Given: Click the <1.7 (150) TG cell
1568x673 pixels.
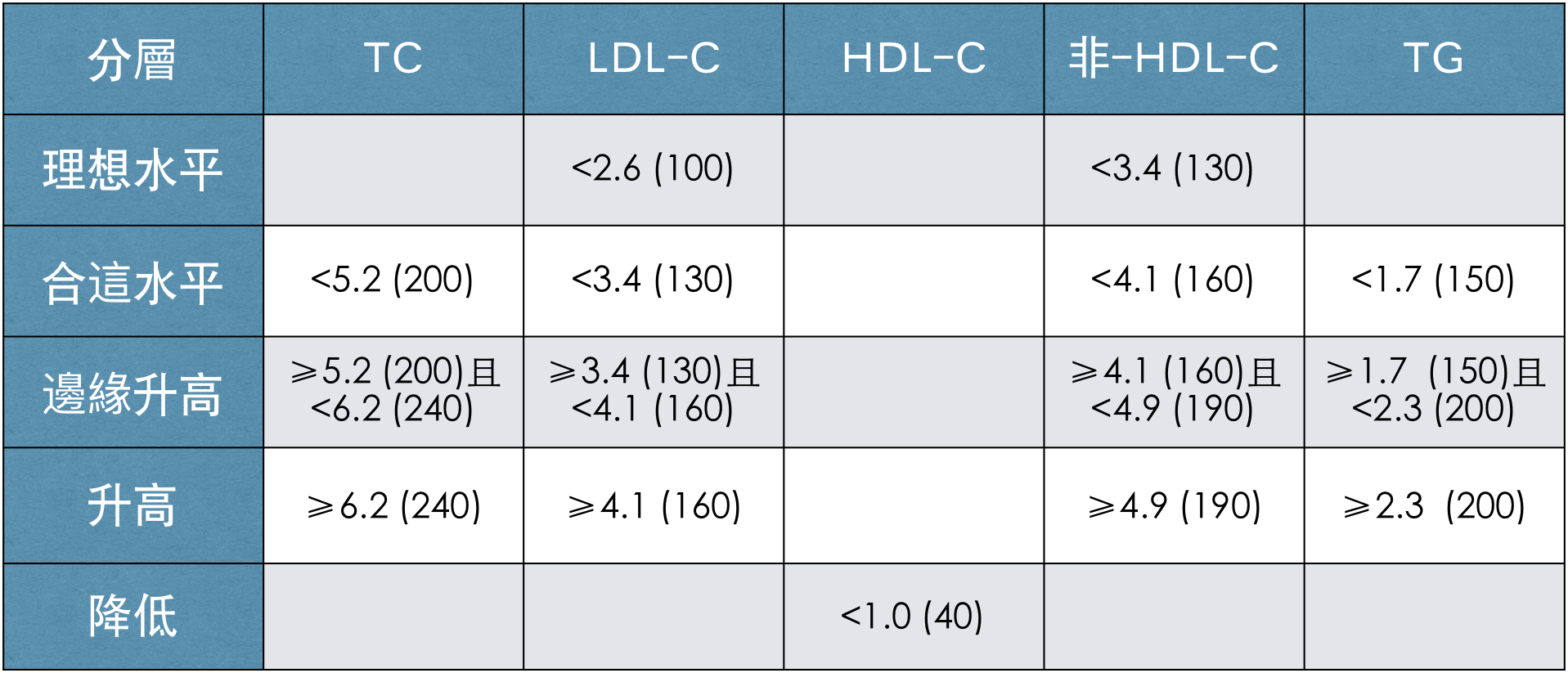Looking at the screenshot, I should (x=1434, y=281).
